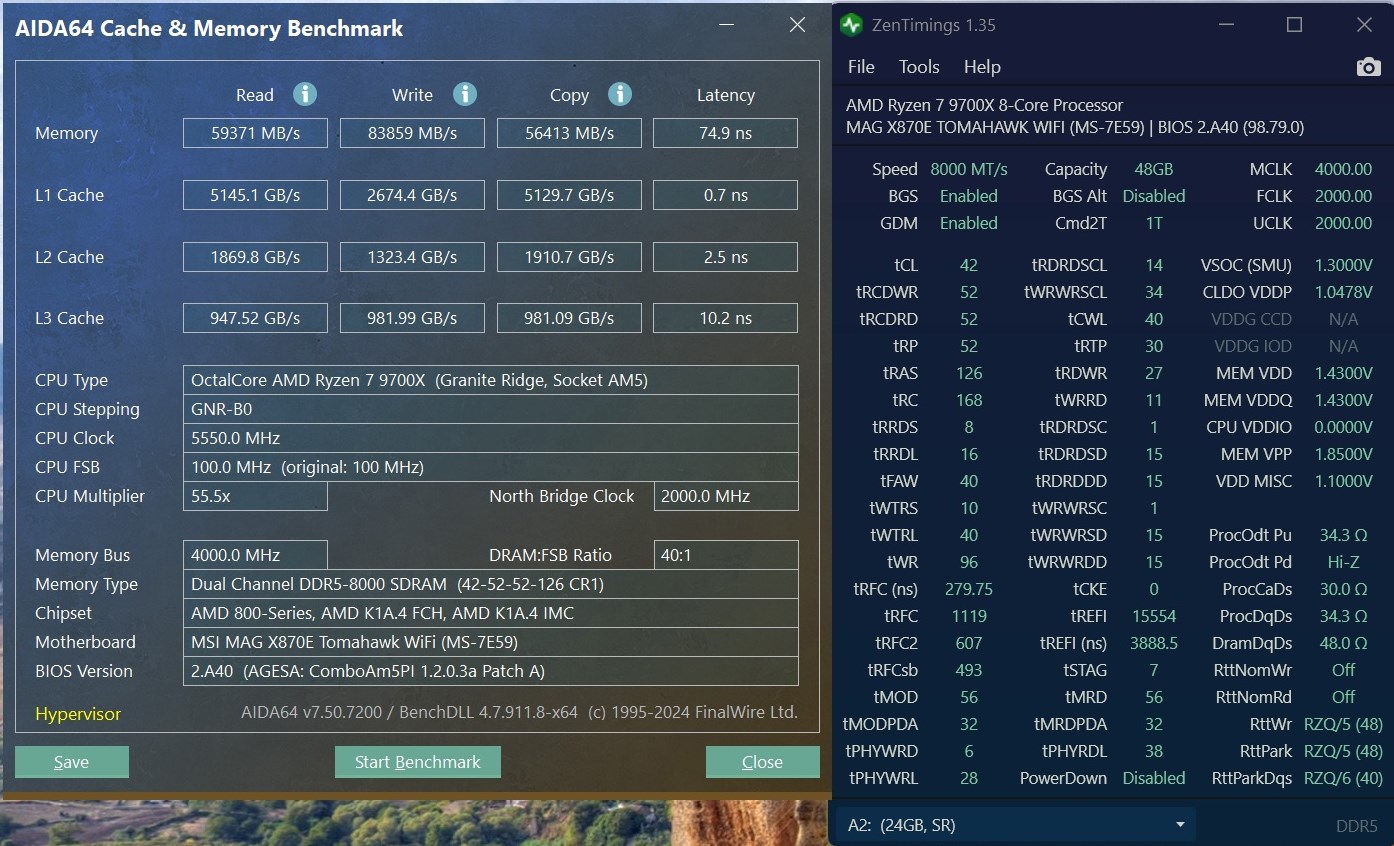Close the ZenTimings window
Viewport: 1394px width, 846px height.
tap(1364, 25)
